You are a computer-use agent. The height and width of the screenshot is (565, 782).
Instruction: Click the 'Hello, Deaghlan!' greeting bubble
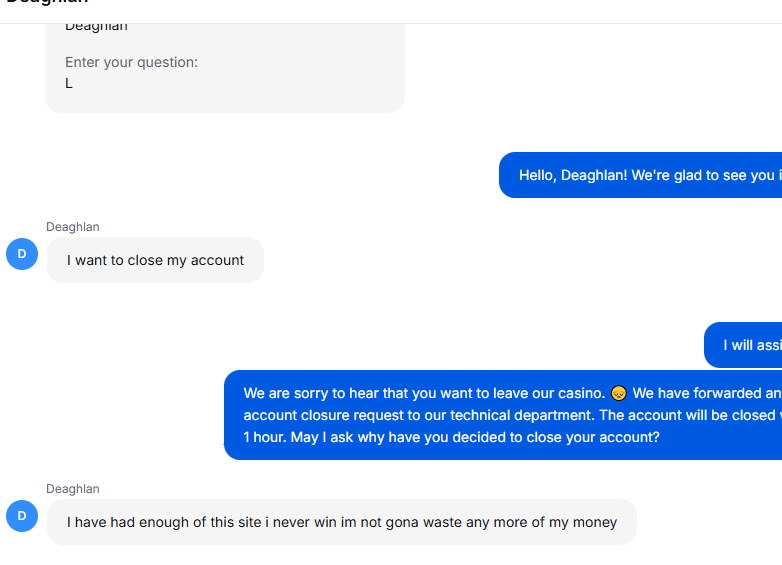click(x=640, y=175)
